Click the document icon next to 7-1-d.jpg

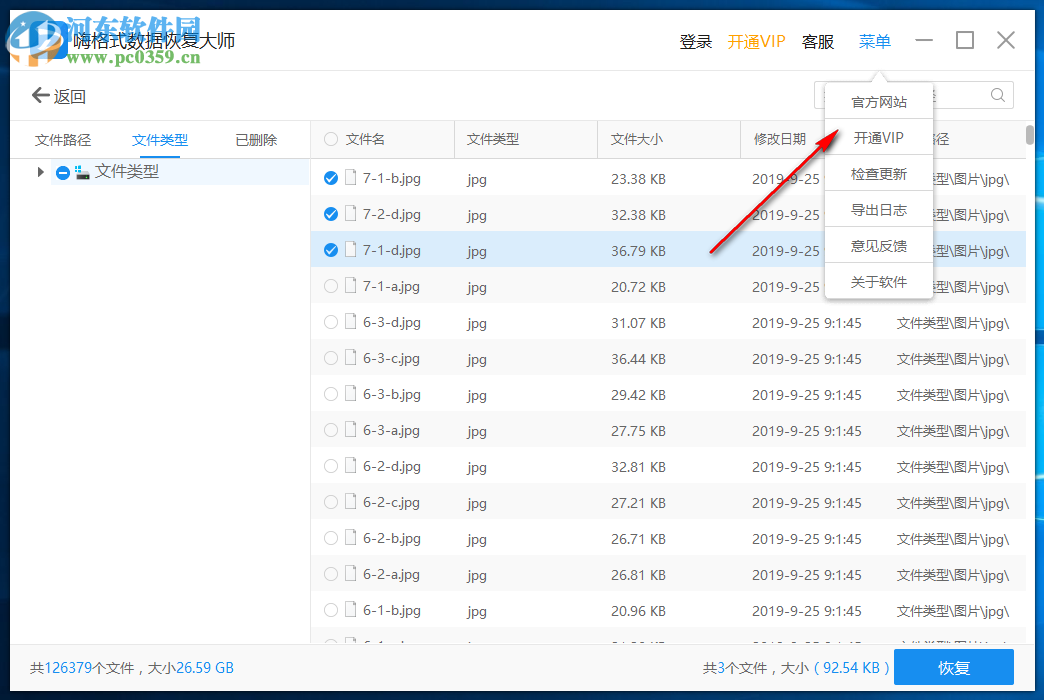click(350, 249)
